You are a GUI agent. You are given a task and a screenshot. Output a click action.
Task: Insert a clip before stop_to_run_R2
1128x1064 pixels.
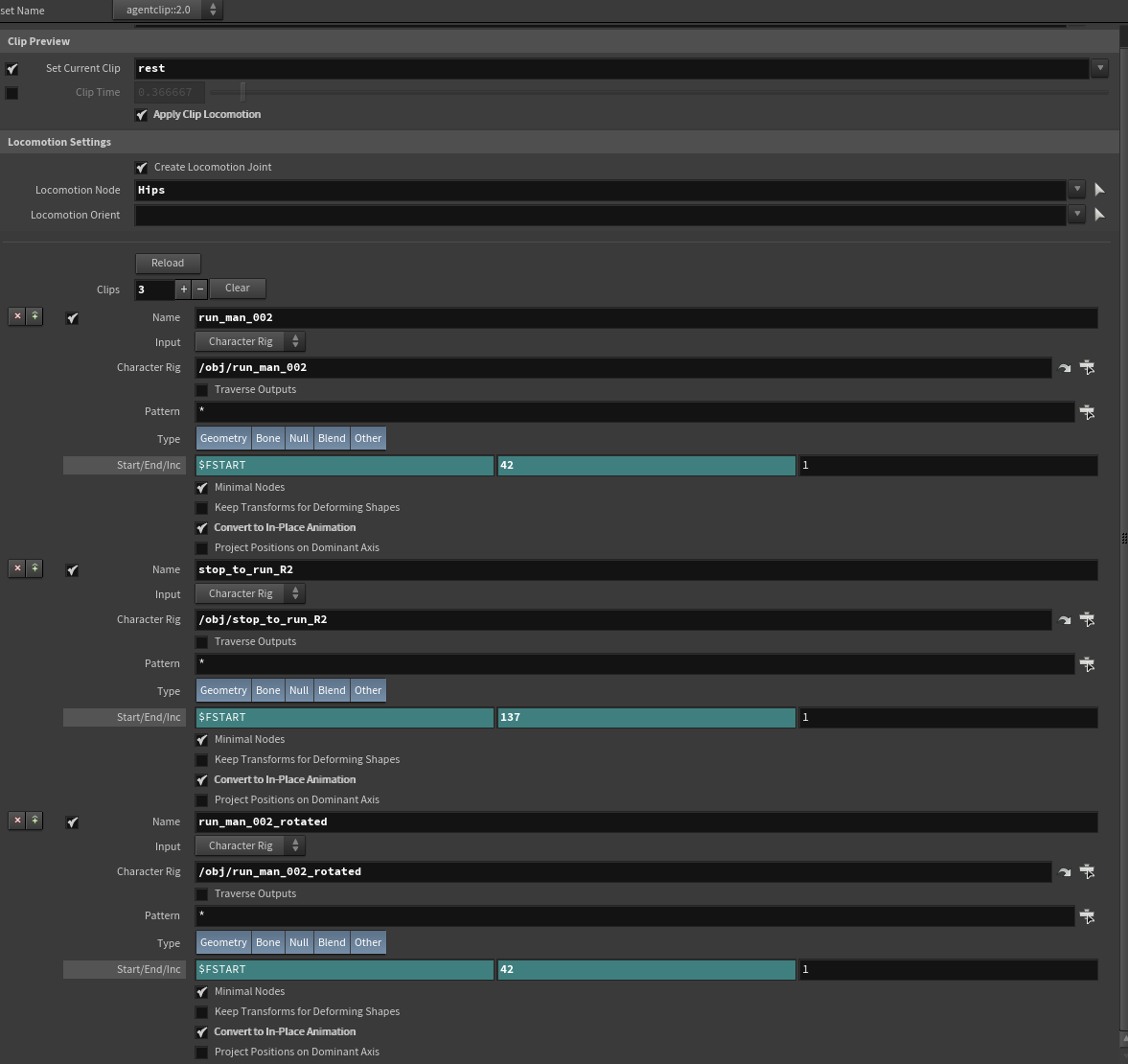35,568
